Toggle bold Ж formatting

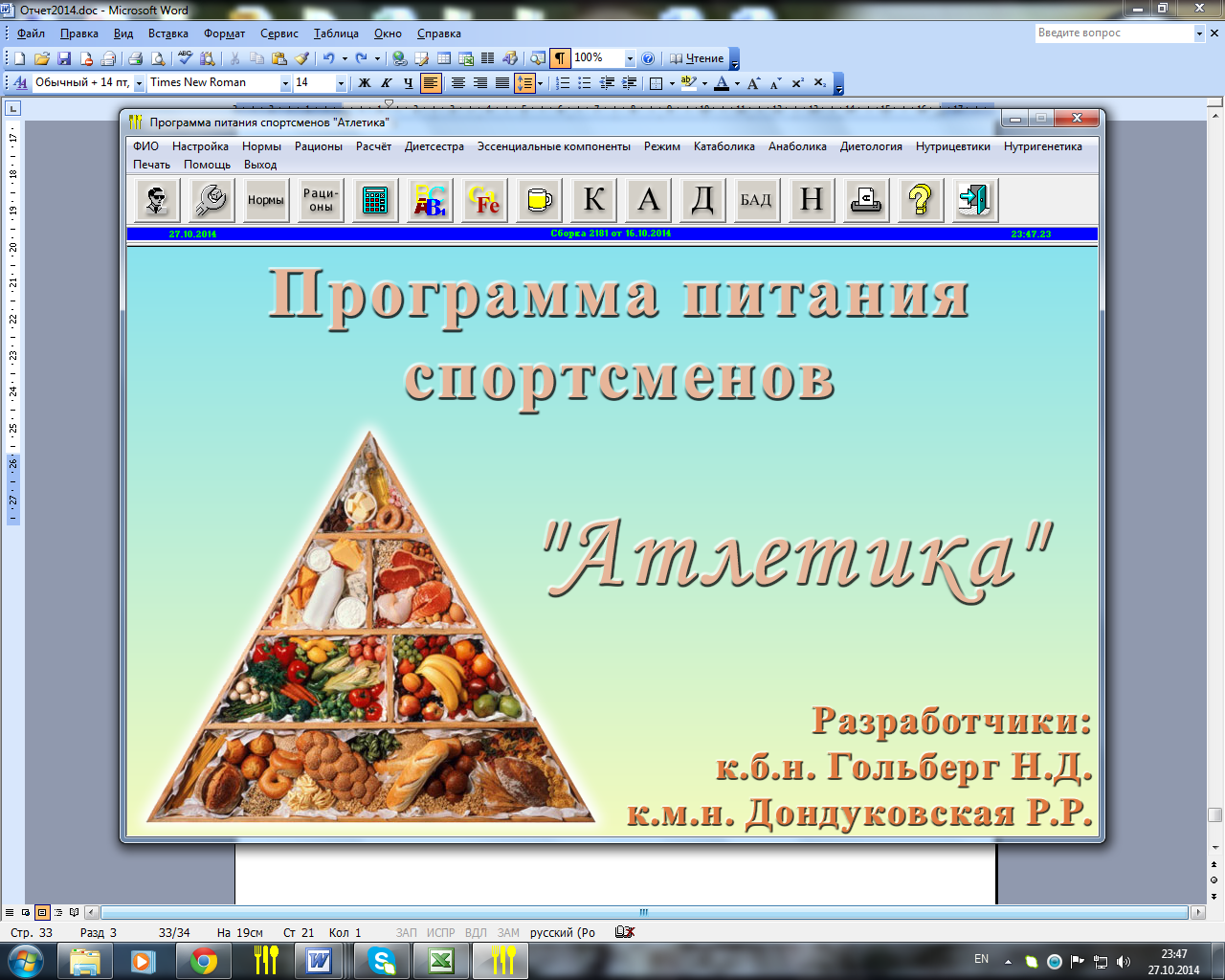(365, 83)
